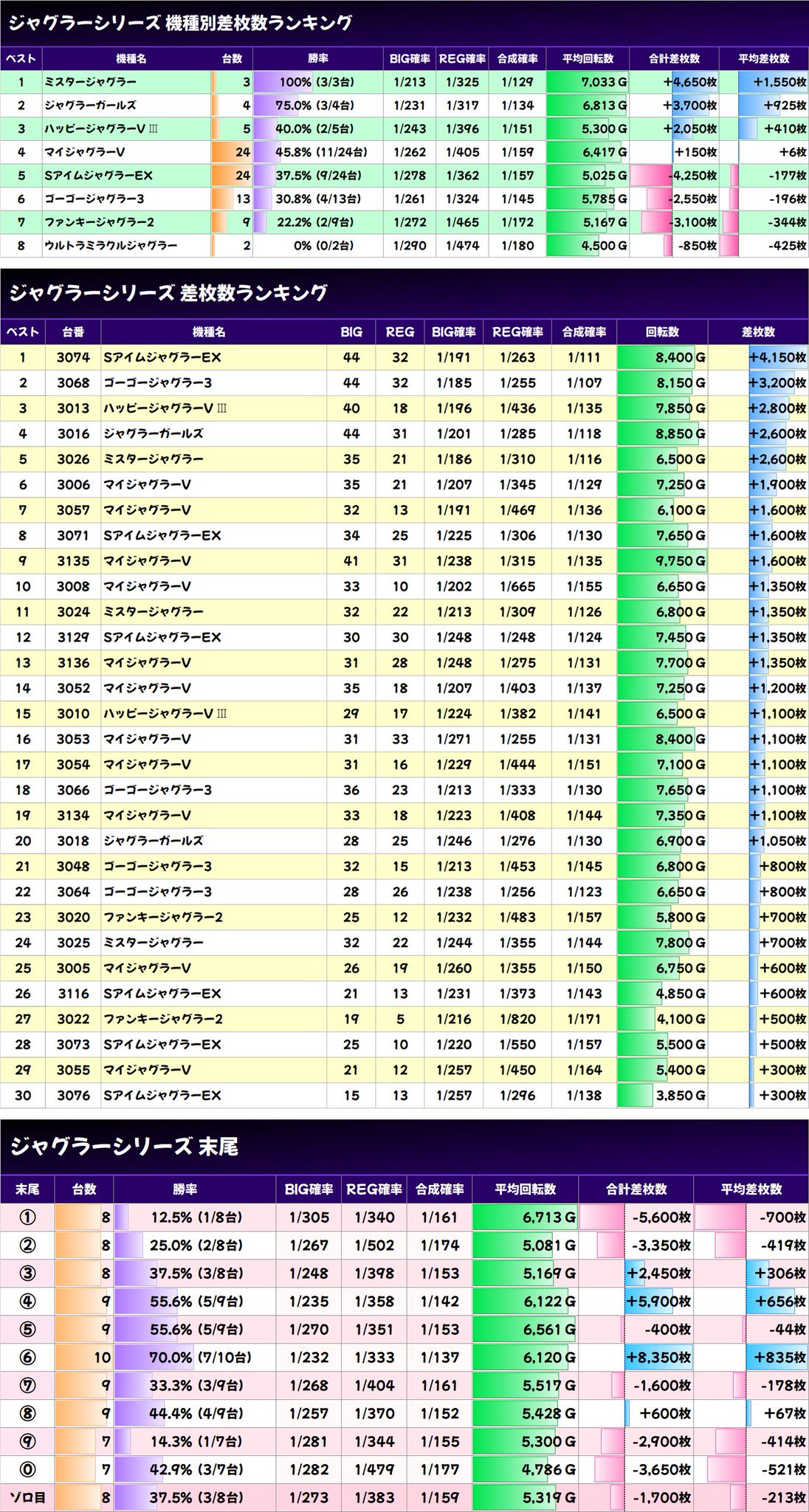809x1512 pixels.
Task: Select machine number 3025
Action: coord(73,943)
